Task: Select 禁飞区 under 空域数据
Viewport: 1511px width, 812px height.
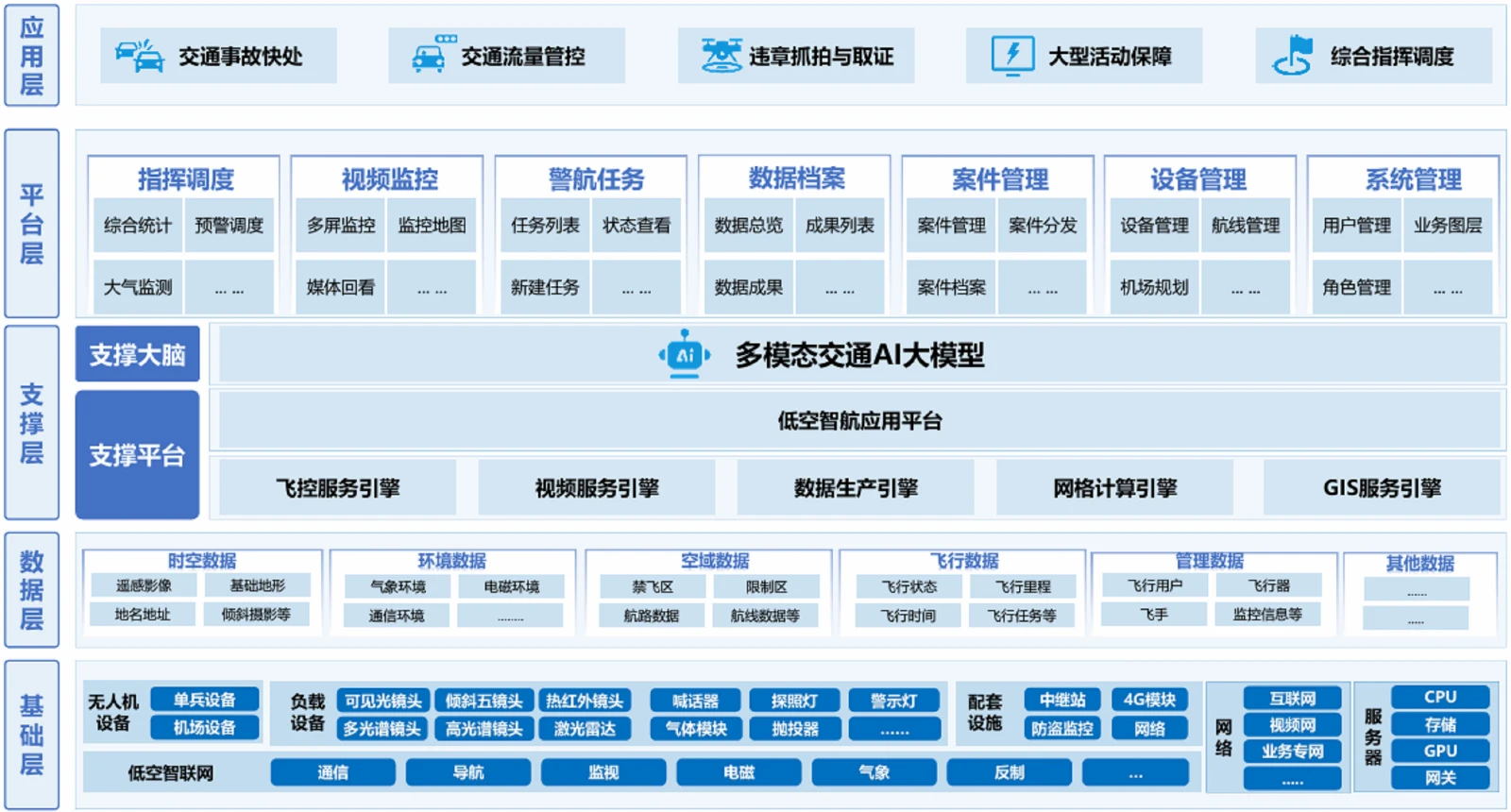Action: (653, 586)
